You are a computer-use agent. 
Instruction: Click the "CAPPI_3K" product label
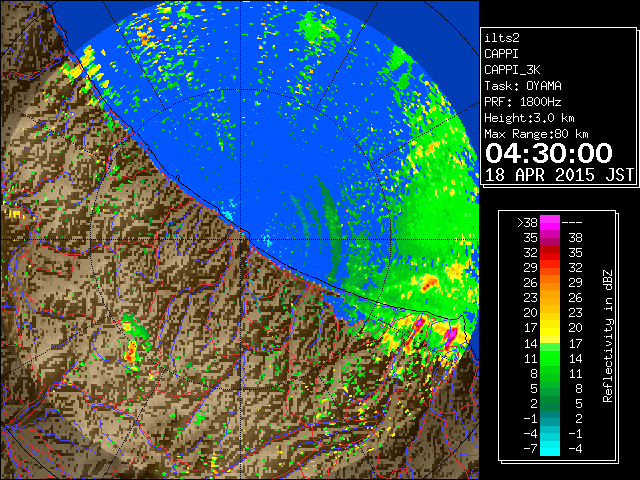pyautogui.click(x=512, y=70)
